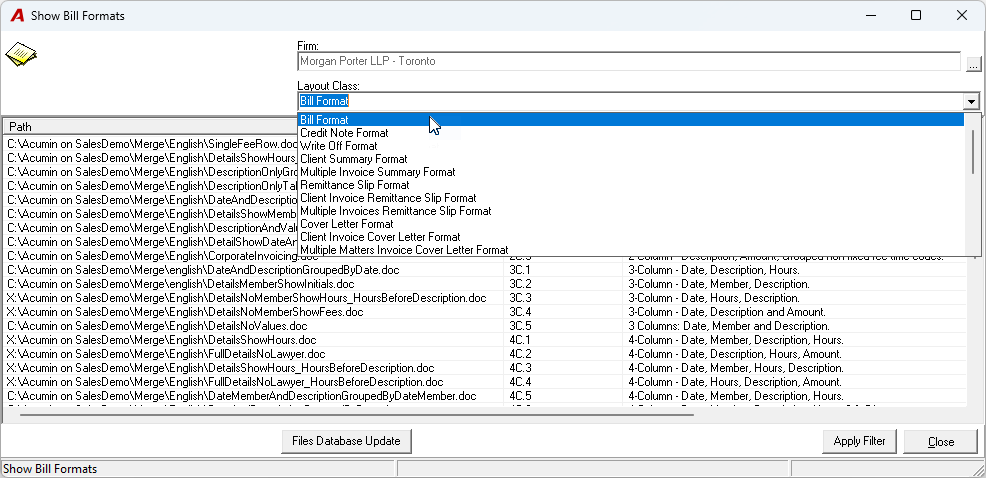Click description '4-Column - Date, Description, Hours, Amount.'
Image resolution: width=986 pixels, height=478 pixels.
point(734,354)
